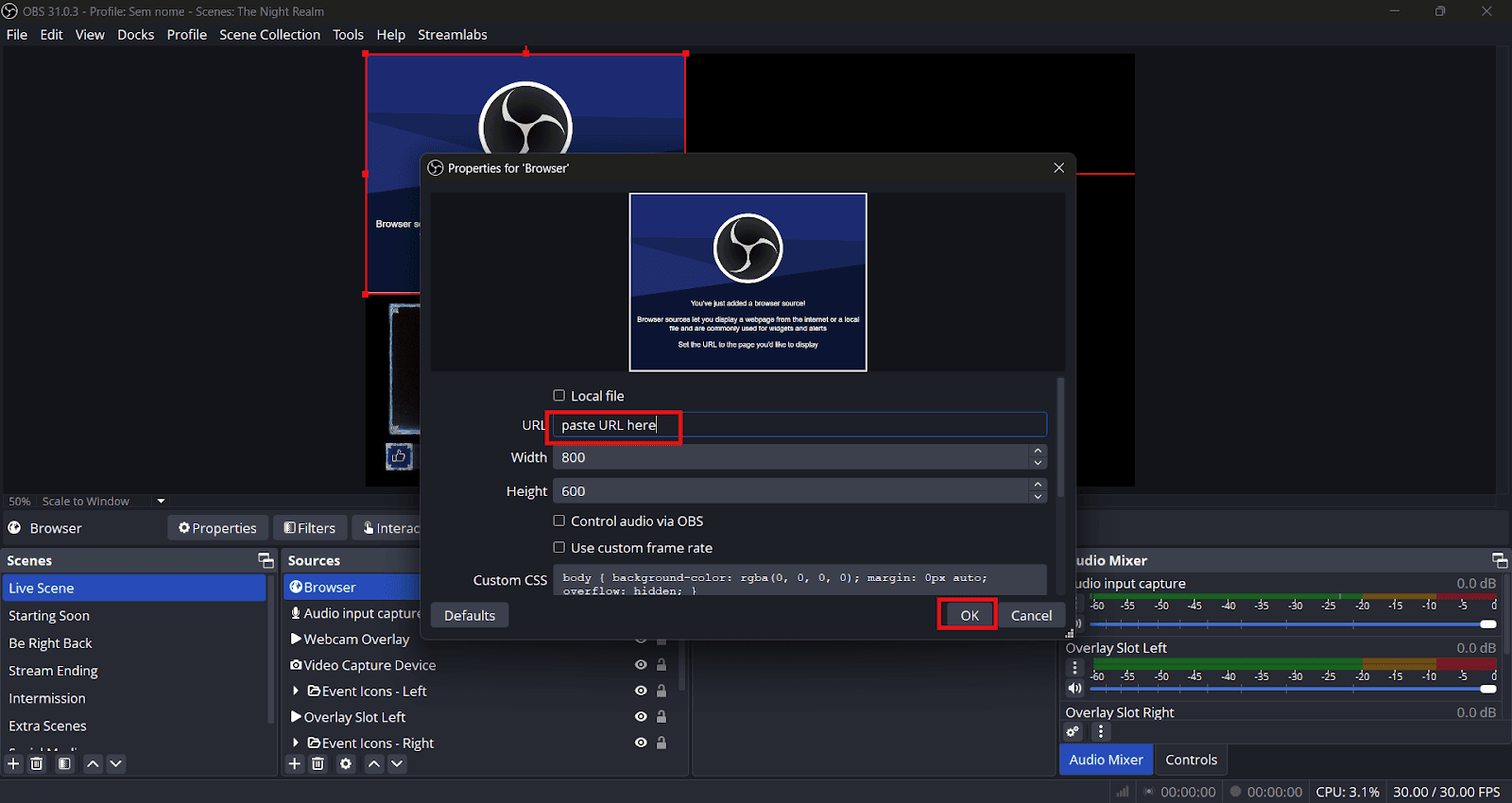This screenshot has width=1512, height=803.
Task: Enable Control audio via OBS checkbox
Action: [x=559, y=521]
